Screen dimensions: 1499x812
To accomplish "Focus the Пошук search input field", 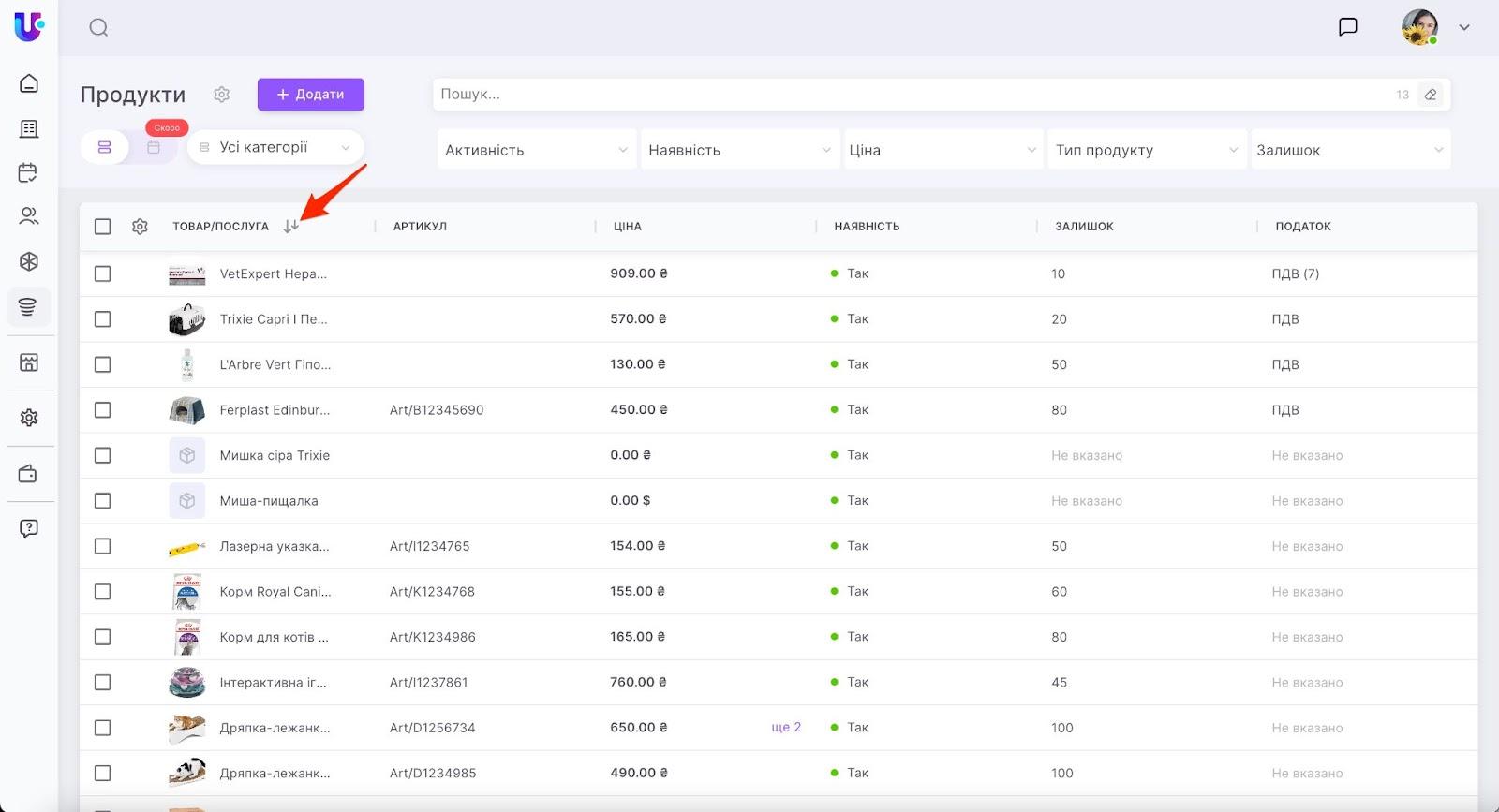I will pos(909,95).
